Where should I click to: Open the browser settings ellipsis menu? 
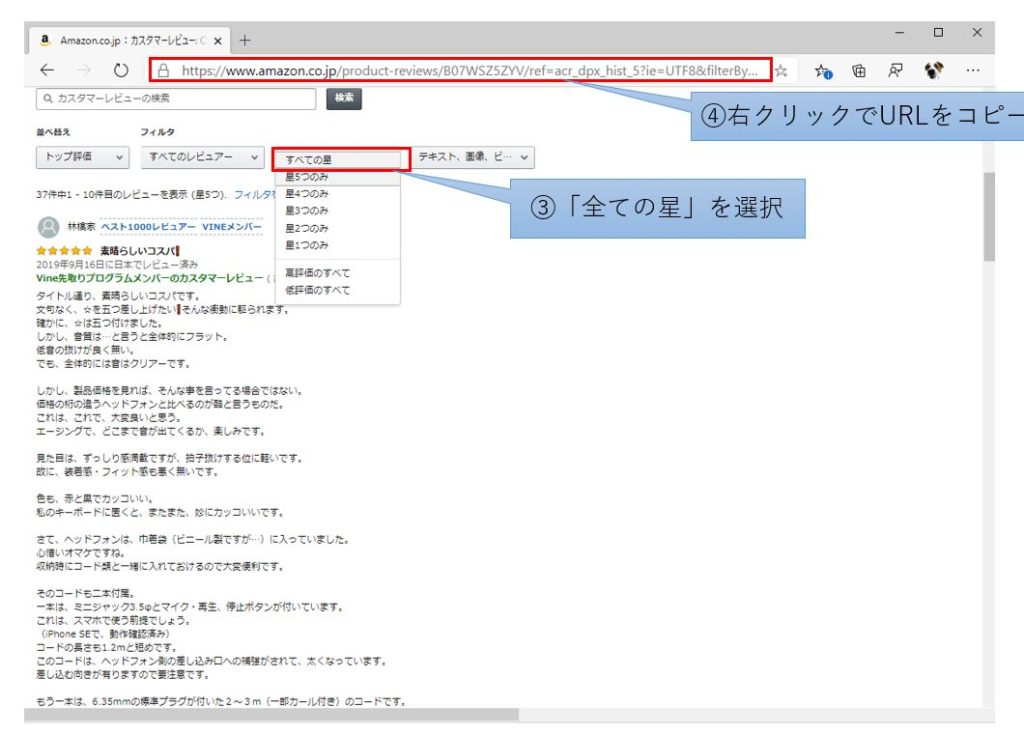tap(973, 71)
